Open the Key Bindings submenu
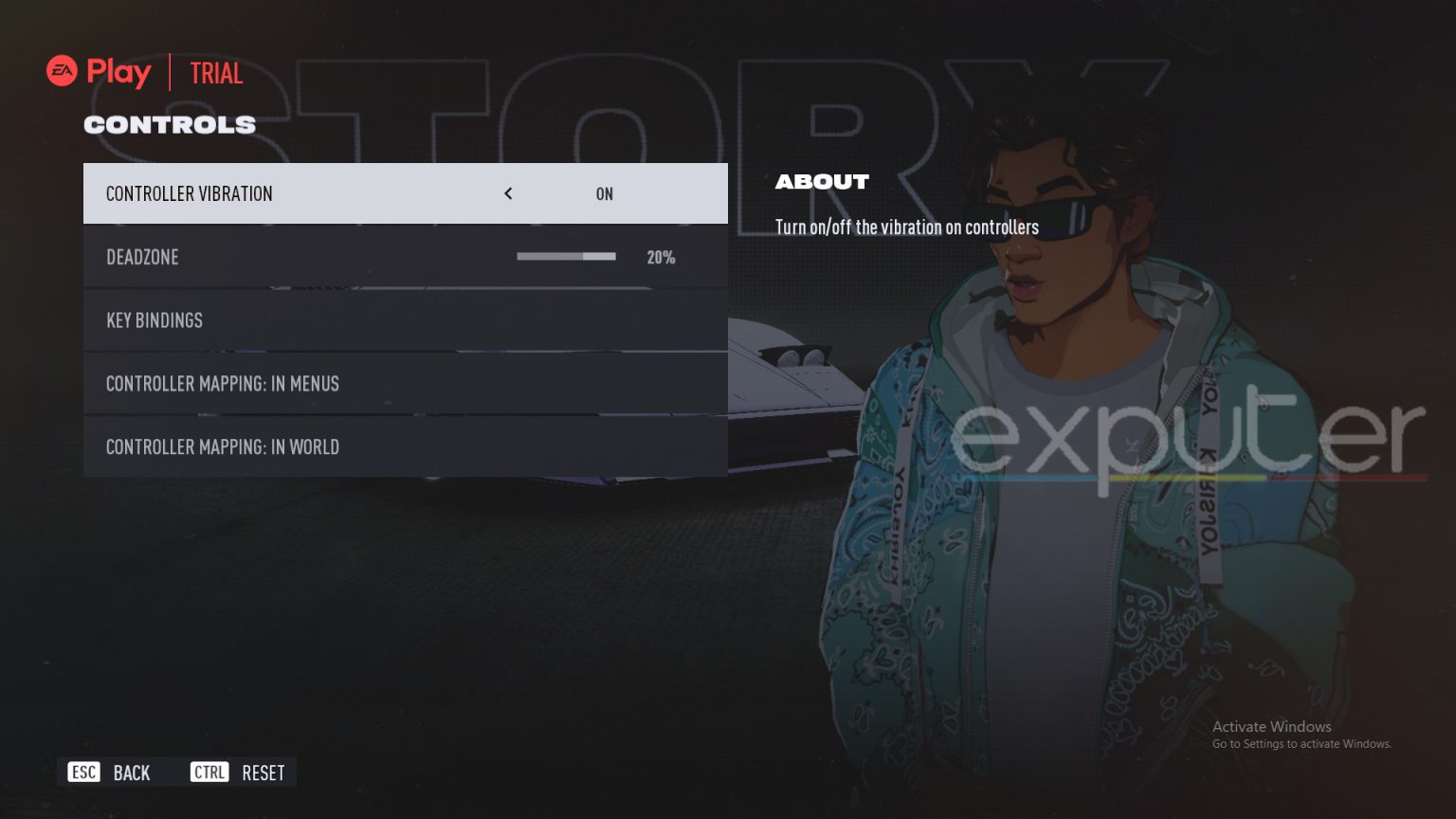 click(x=406, y=320)
